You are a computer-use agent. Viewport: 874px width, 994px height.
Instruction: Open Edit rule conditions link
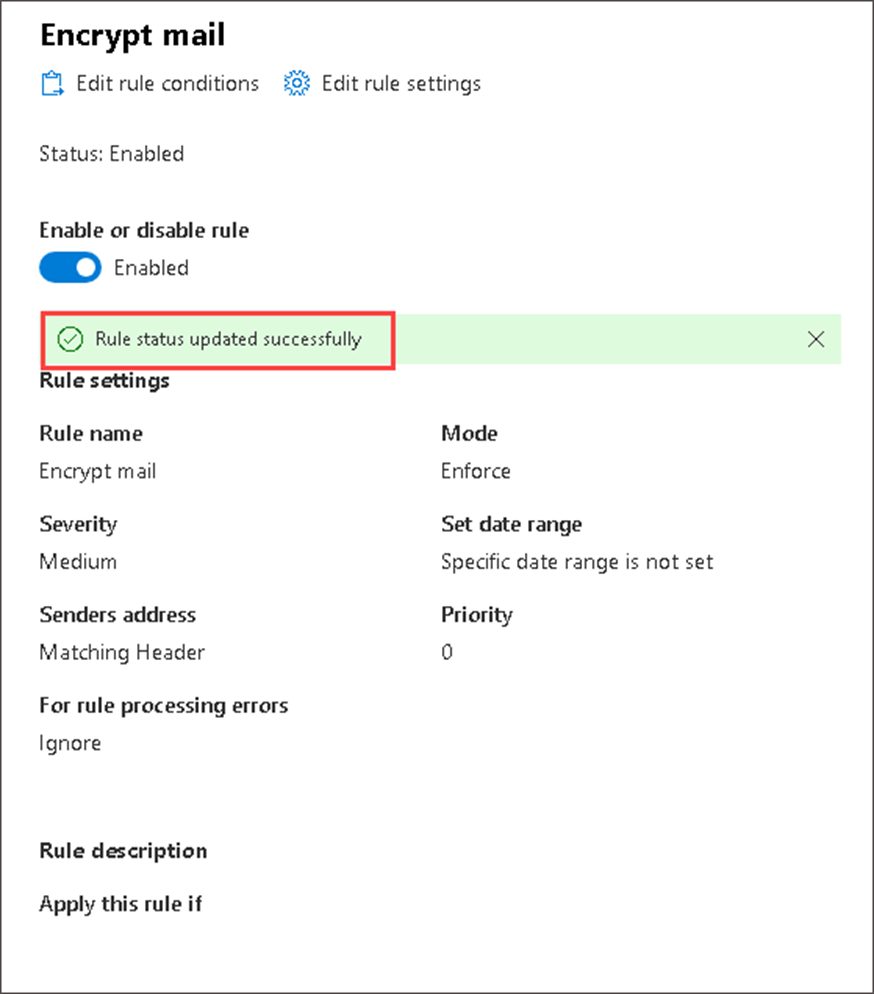coord(167,83)
